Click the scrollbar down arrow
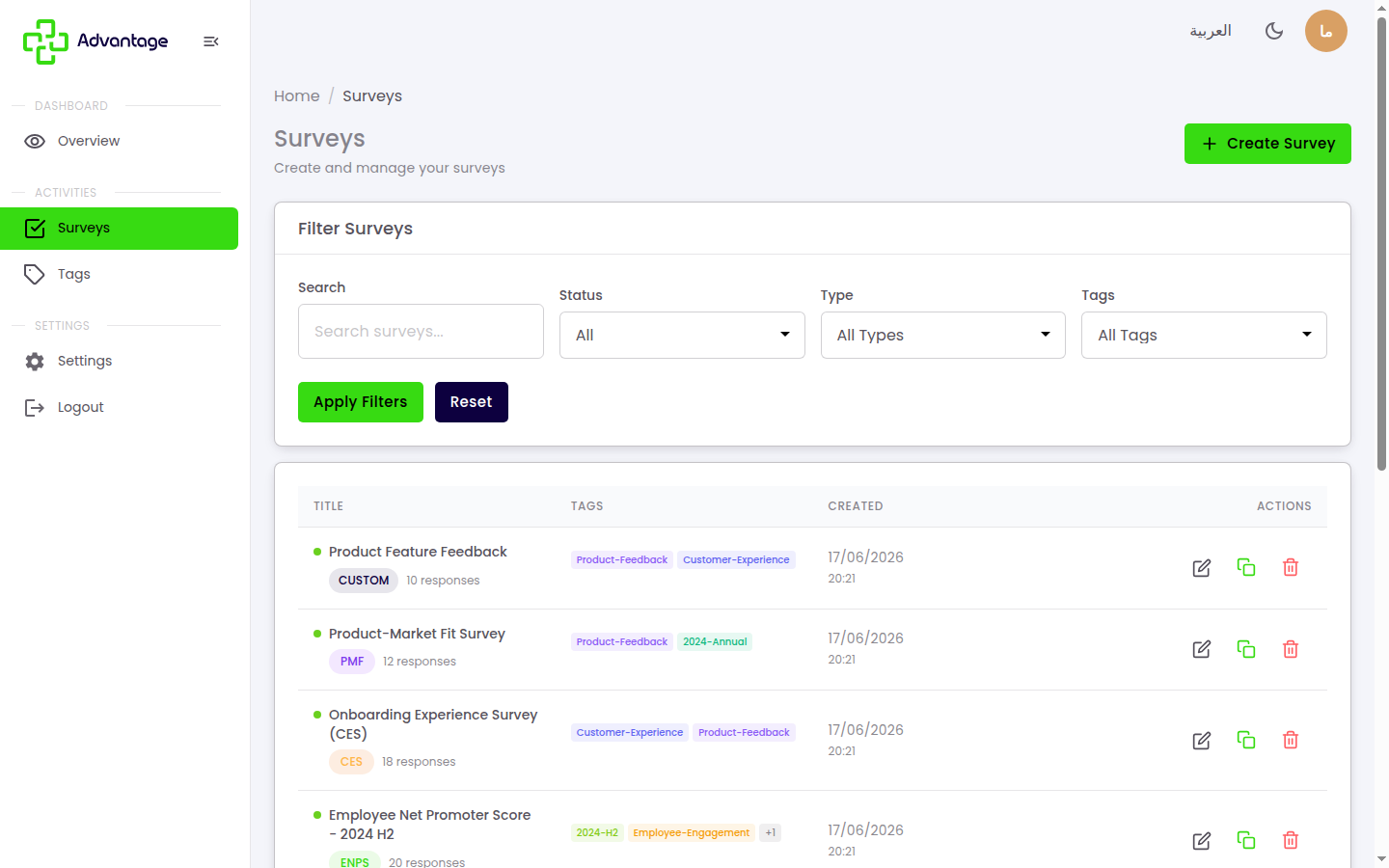 (x=1381, y=858)
